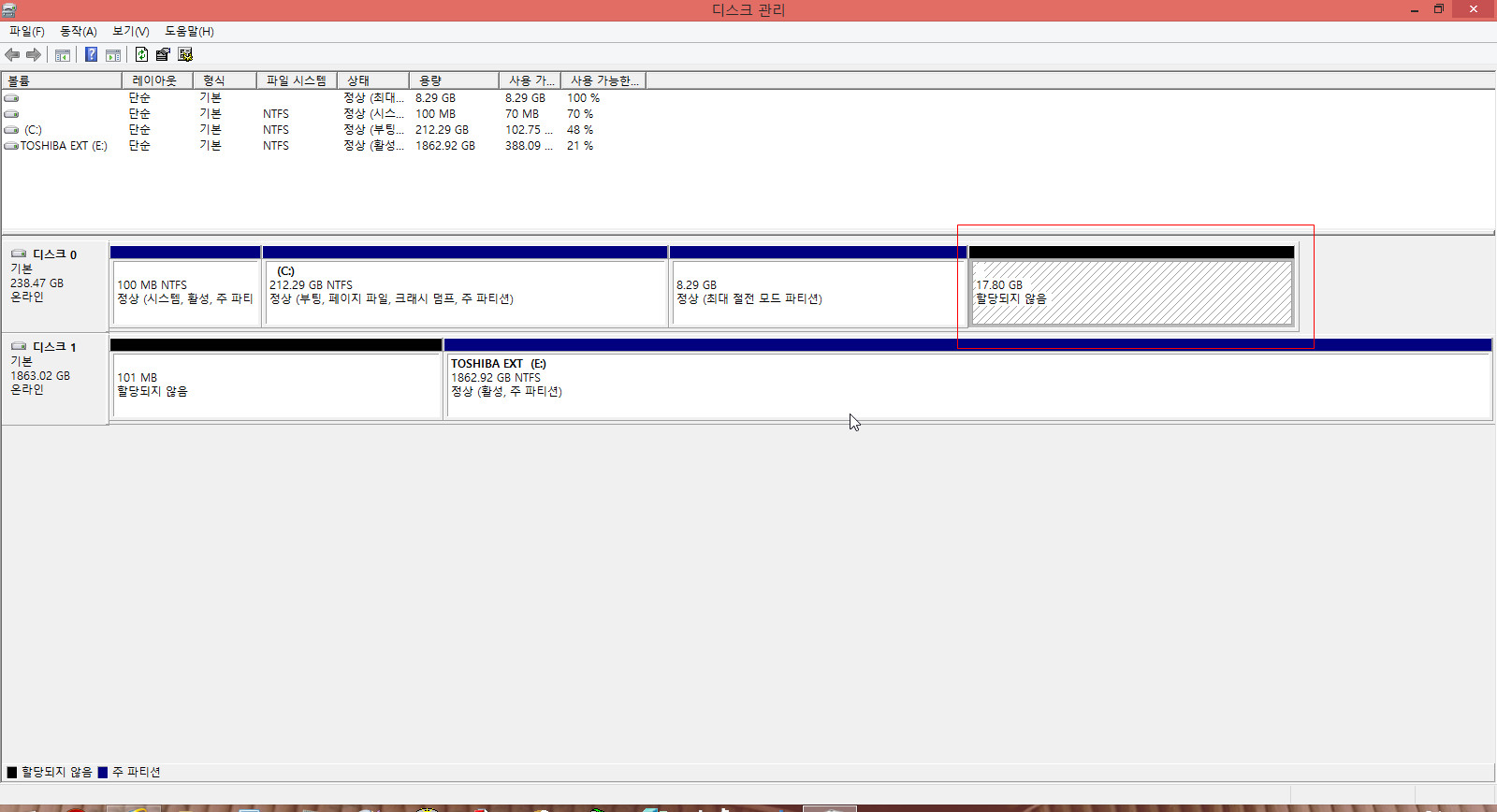
Task: Click NTFS cell in the TOSHIBA EXT row
Action: coord(276,146)
